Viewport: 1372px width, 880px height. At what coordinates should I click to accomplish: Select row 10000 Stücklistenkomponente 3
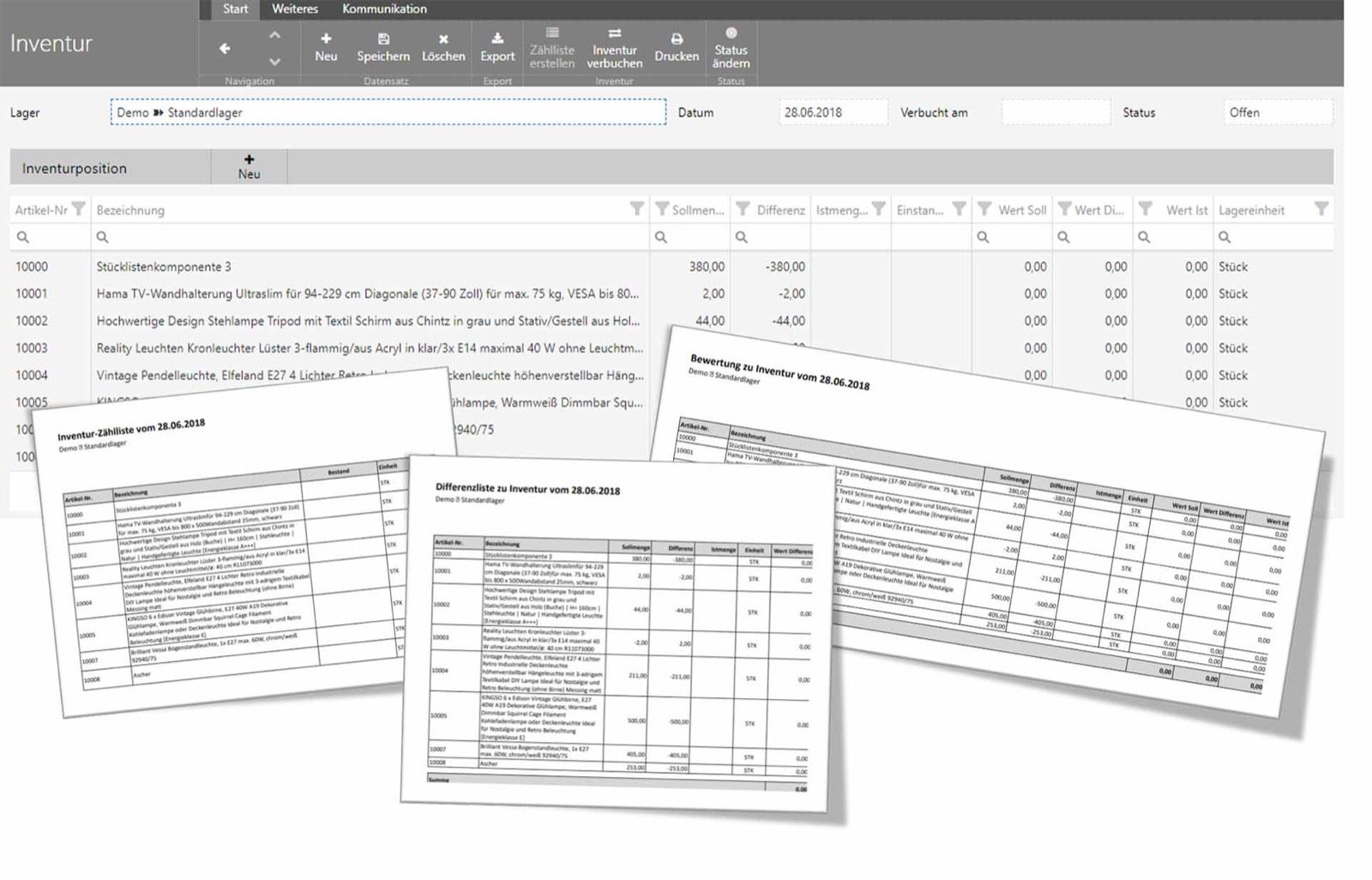[x=671, y=267]
